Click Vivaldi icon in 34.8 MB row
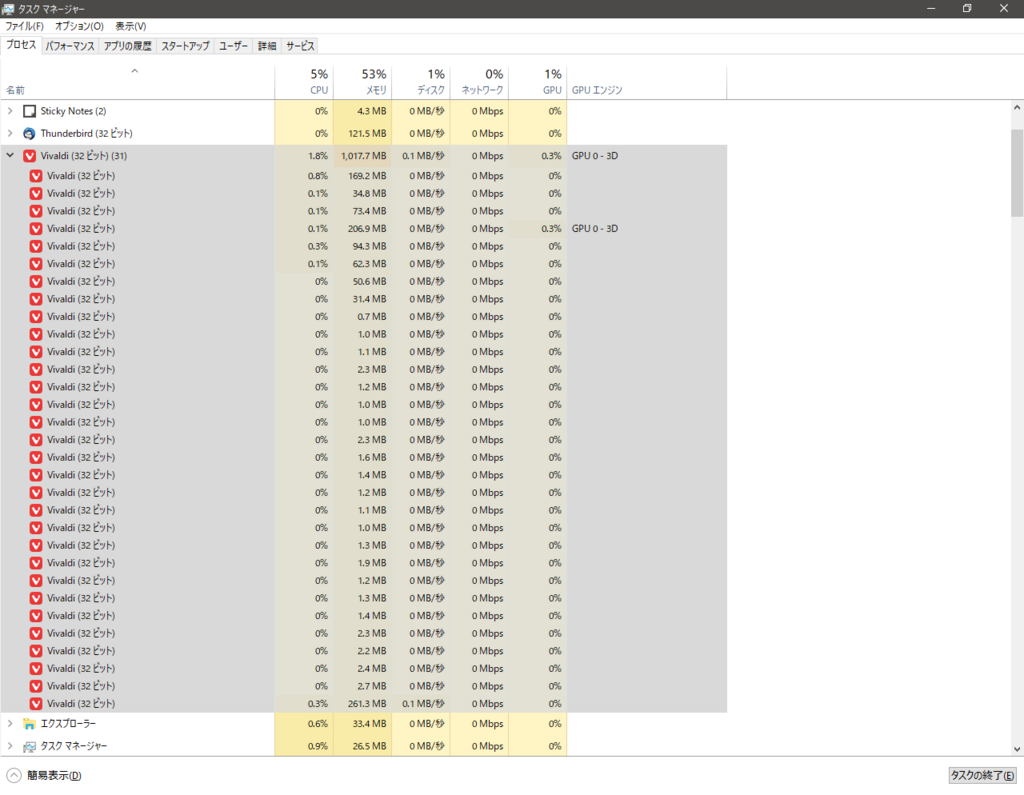Image resolution: width=1024 pixels, height=795 pixels. point(36,193)
